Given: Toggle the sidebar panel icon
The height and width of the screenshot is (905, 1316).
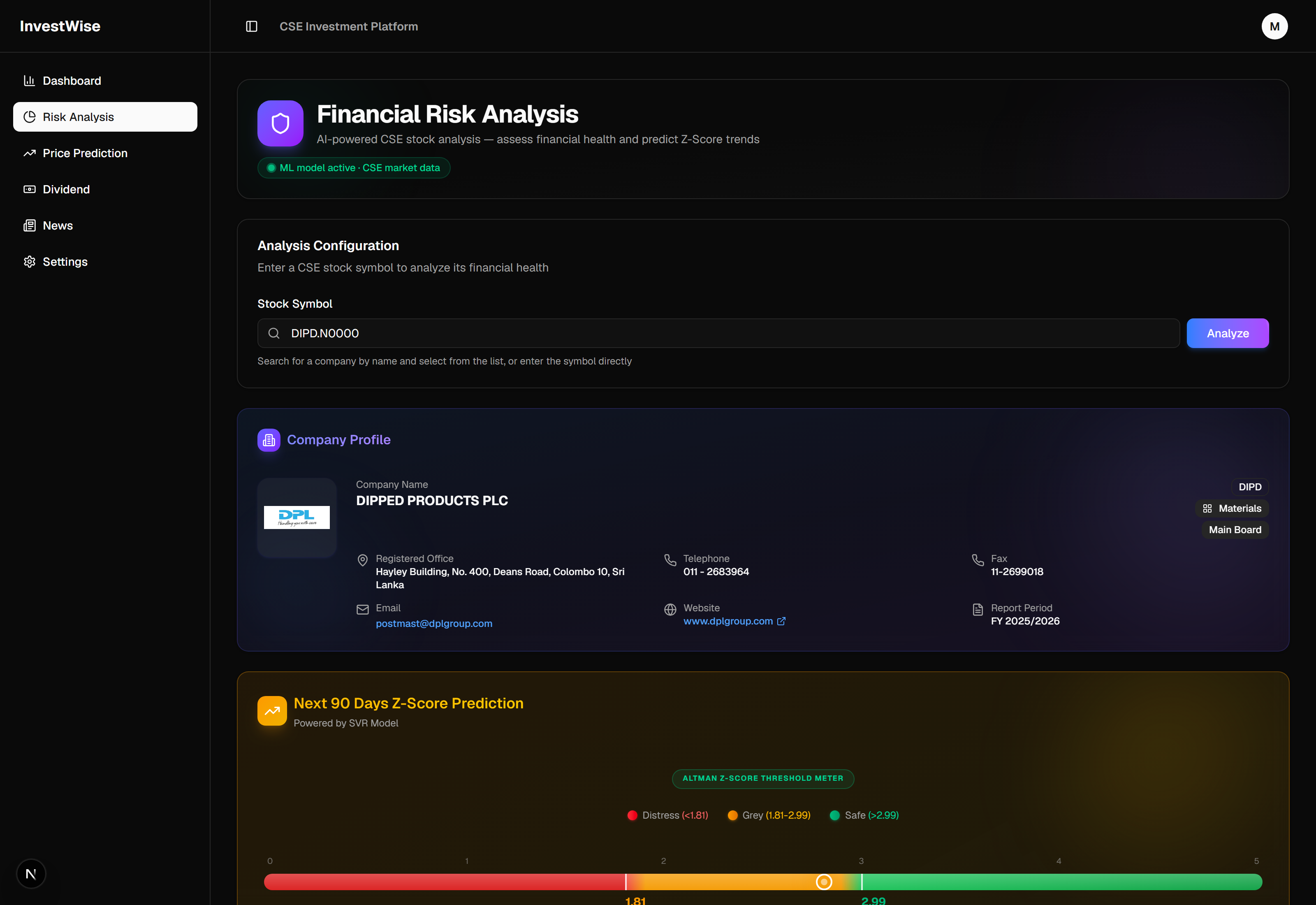Looking at the screenshot, I should tap(252, 26).
